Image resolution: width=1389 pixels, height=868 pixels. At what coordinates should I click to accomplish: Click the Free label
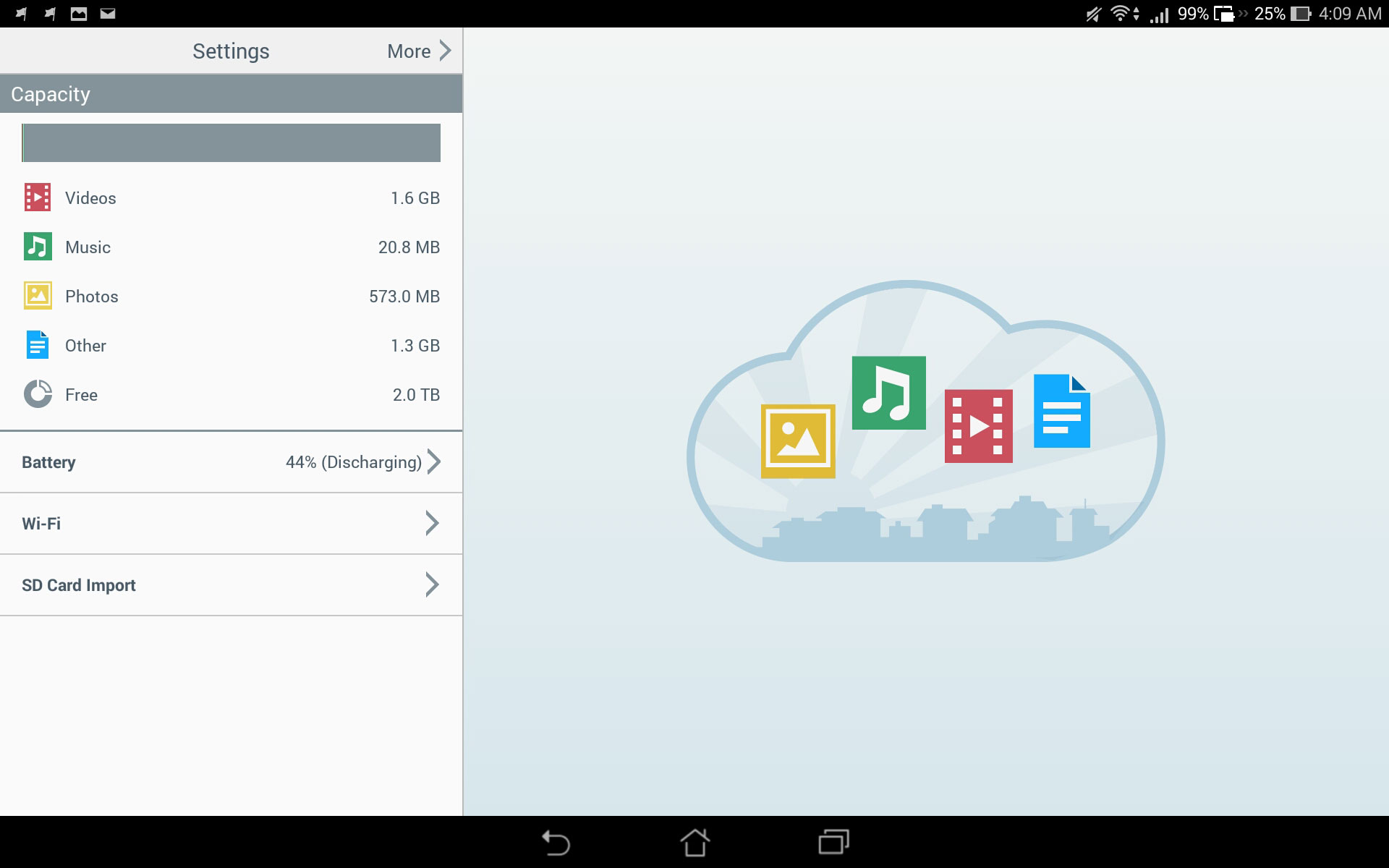[81, 395]
